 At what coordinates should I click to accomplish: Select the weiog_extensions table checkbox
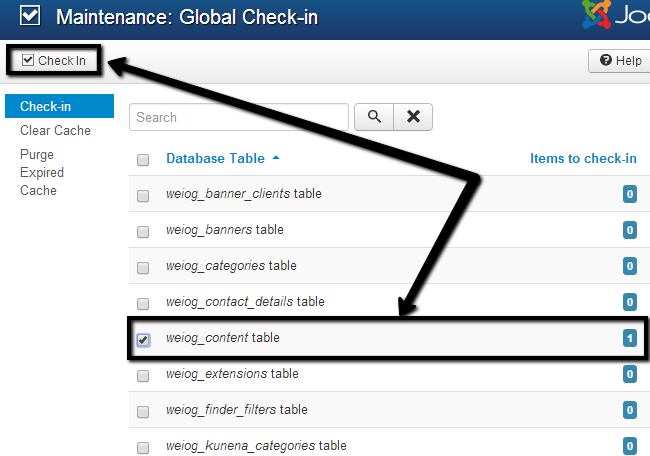pyautogui.click(x=143, y=376)
